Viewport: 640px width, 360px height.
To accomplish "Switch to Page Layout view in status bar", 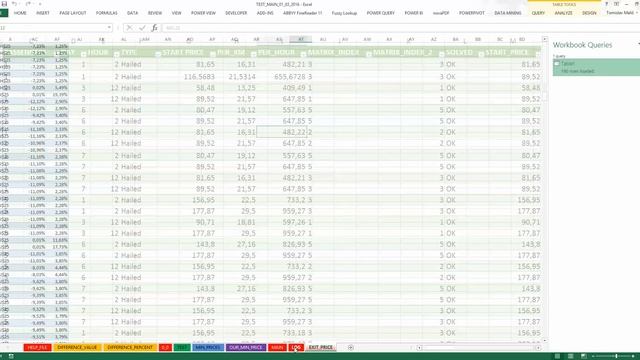I will [570, 356].
